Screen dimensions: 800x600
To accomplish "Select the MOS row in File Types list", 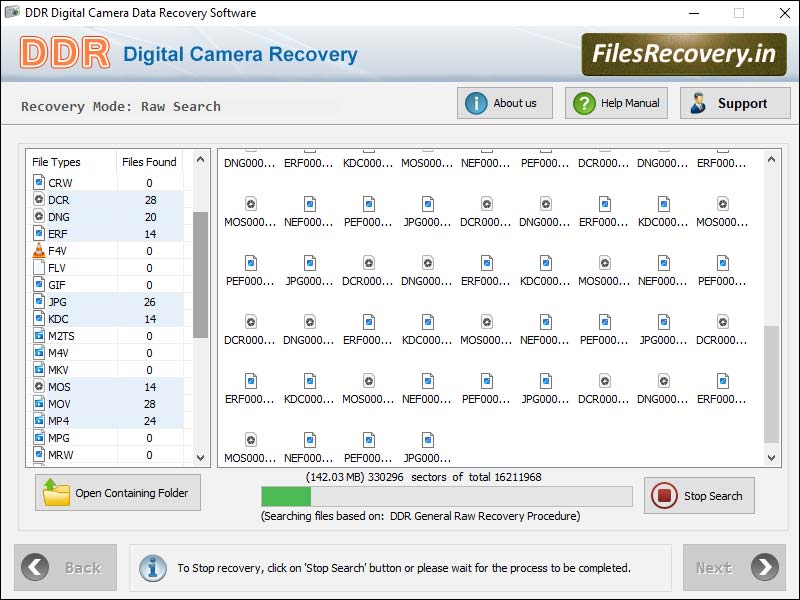I will tap(100, 387).
